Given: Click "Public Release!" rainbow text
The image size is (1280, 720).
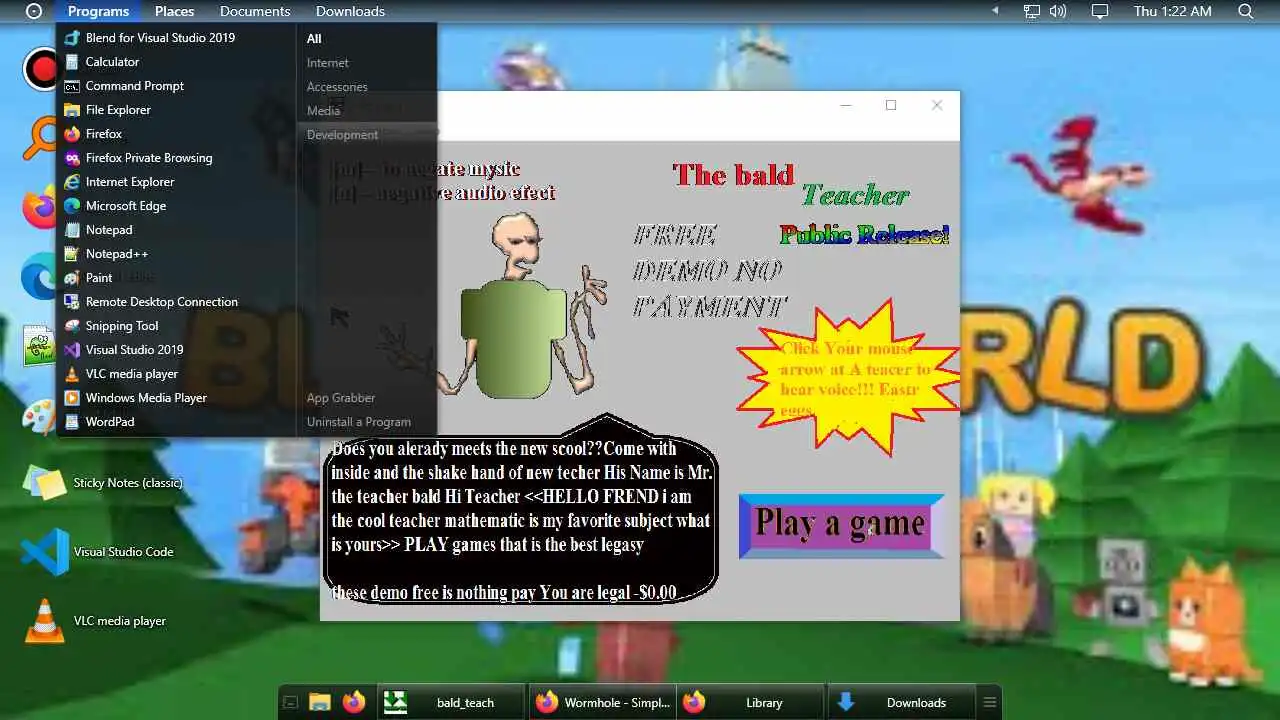Looking at the screenshot, I should tap(864, 235).
